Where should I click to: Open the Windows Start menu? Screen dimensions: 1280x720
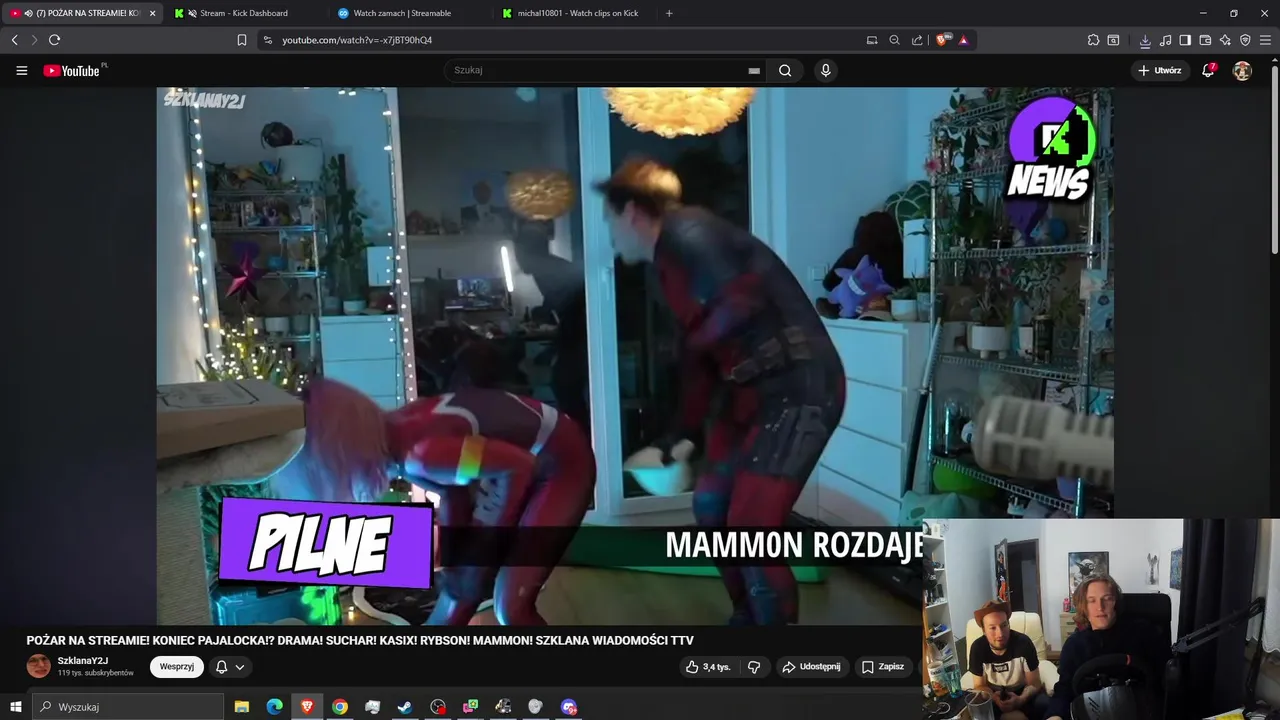pyautogui.click(x=15, y=707)
